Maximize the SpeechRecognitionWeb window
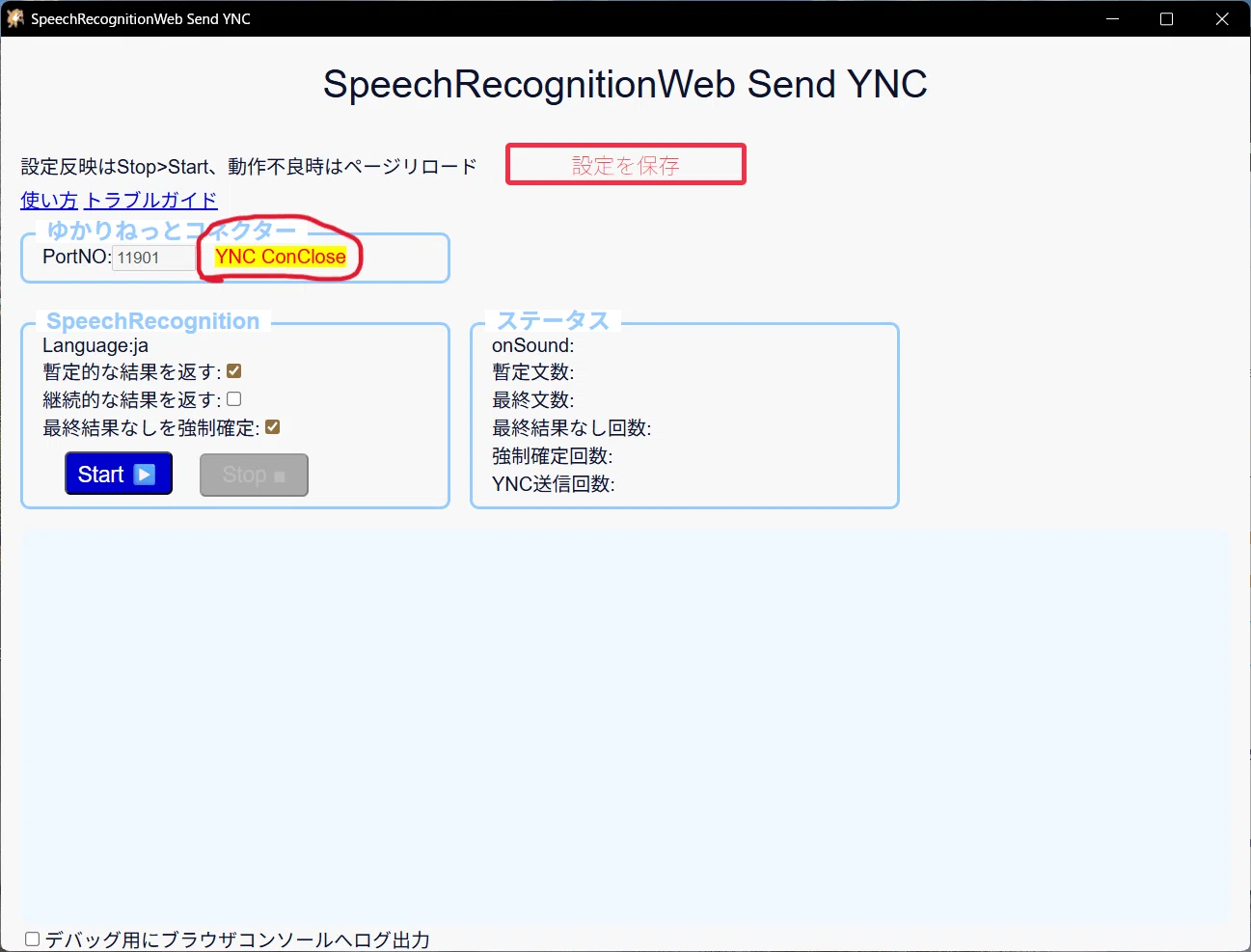Viewport: 1251px width, 952px height. click(1166, 18)
